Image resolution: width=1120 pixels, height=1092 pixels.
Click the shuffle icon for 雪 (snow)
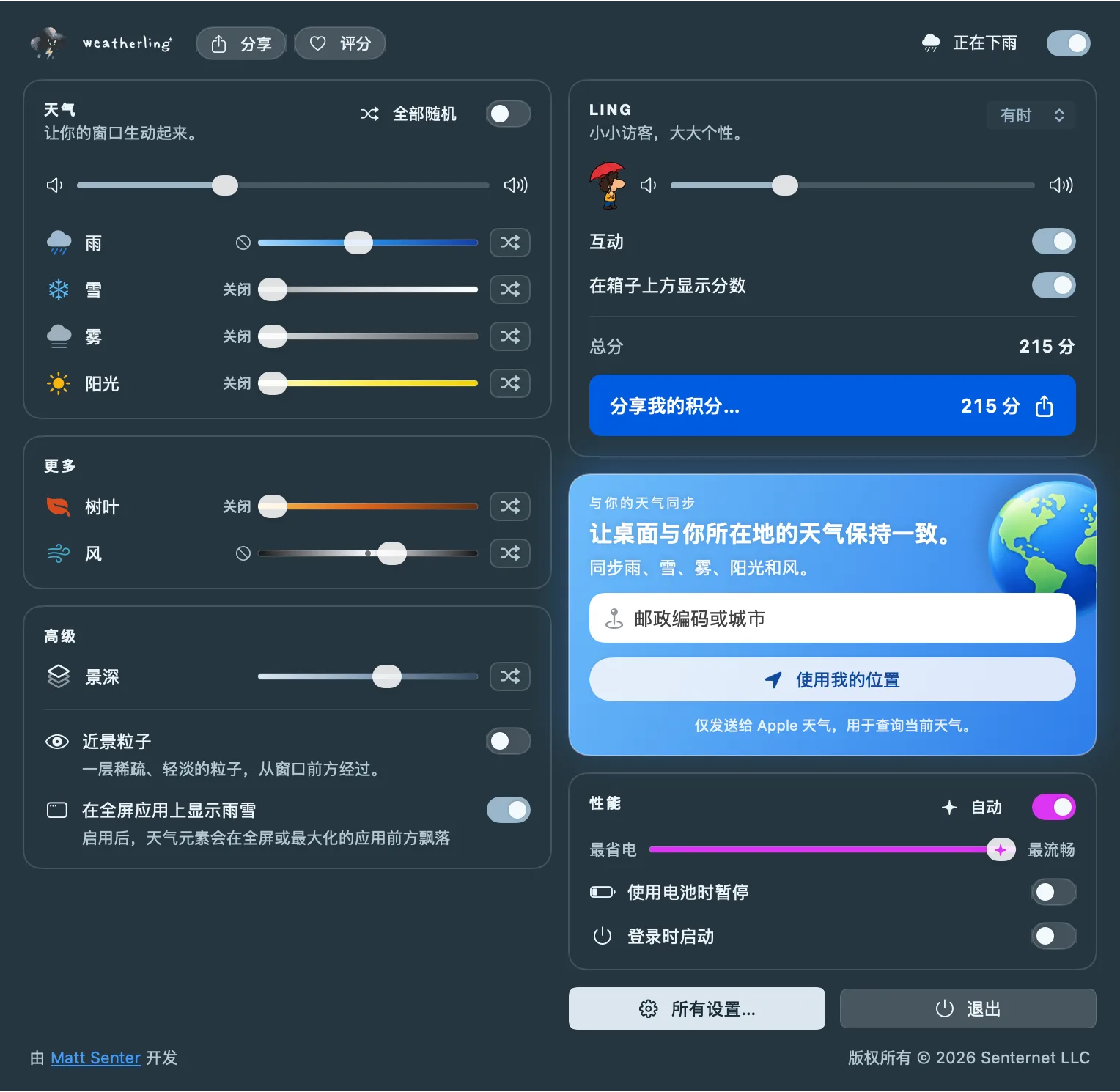[x=510, y=289]
